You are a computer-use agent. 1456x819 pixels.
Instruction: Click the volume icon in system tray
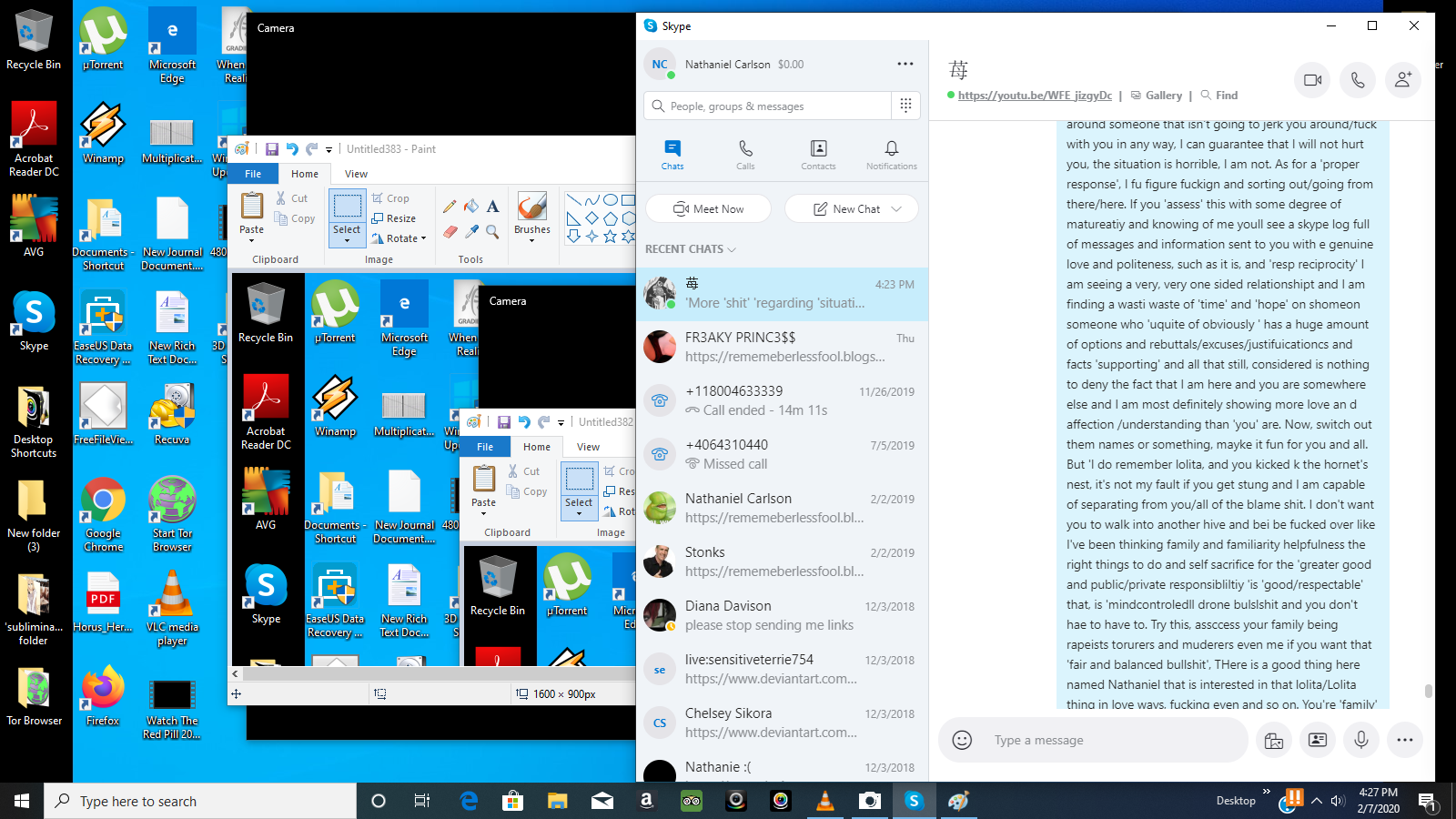(x=1338, y=801)
